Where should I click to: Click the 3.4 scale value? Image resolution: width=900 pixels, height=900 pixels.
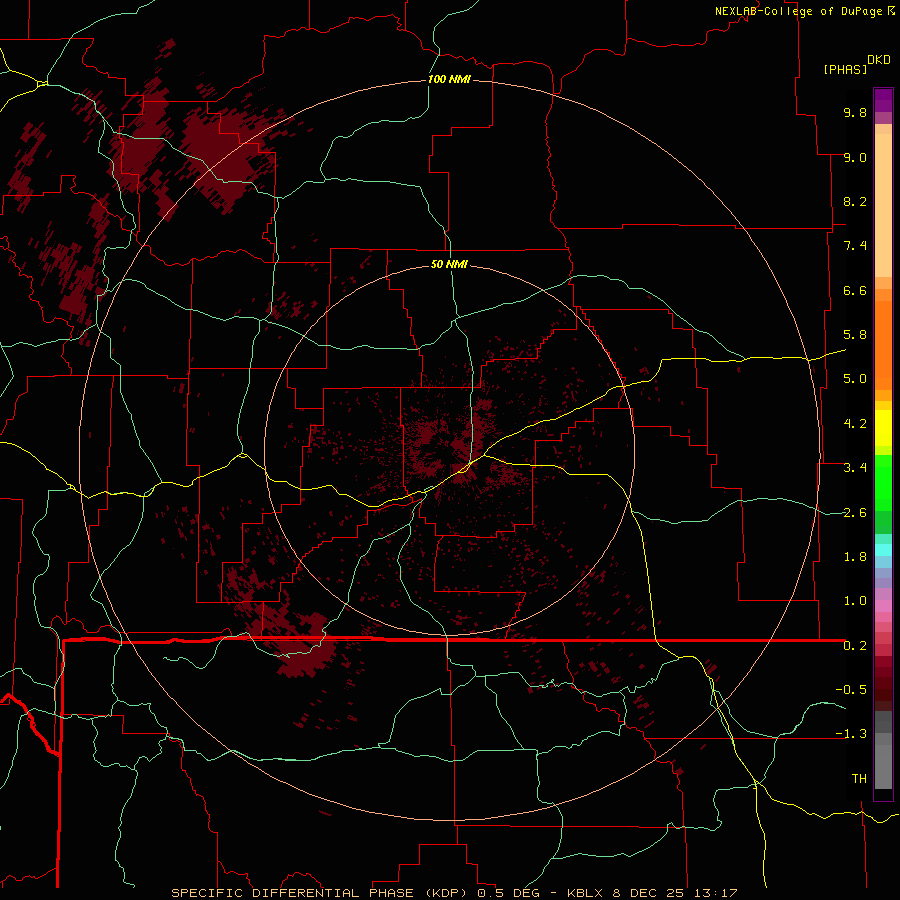(x=855, y=468)
